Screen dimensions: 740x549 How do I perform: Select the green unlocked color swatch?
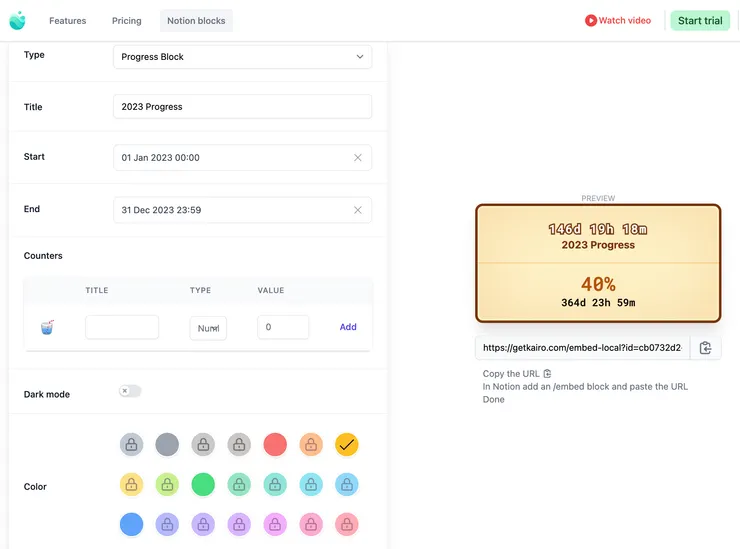coord(203,485)
